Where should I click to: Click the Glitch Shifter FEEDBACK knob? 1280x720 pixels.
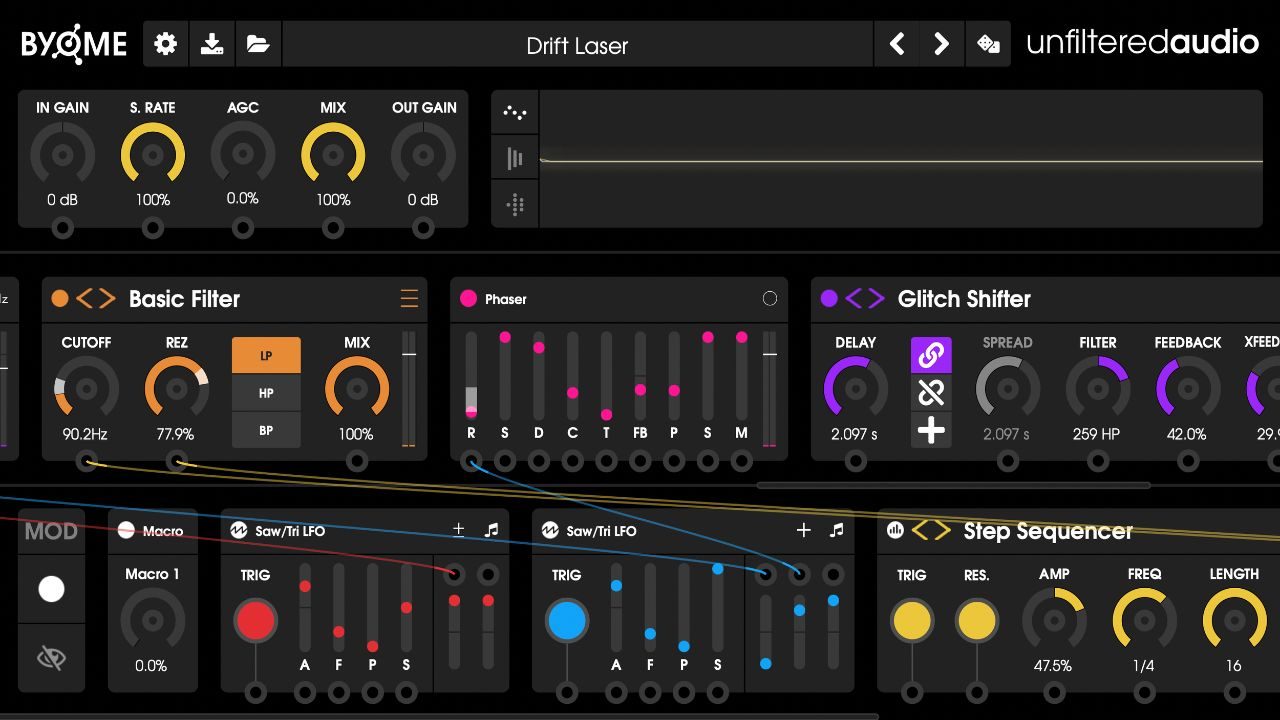(1188, 388)
